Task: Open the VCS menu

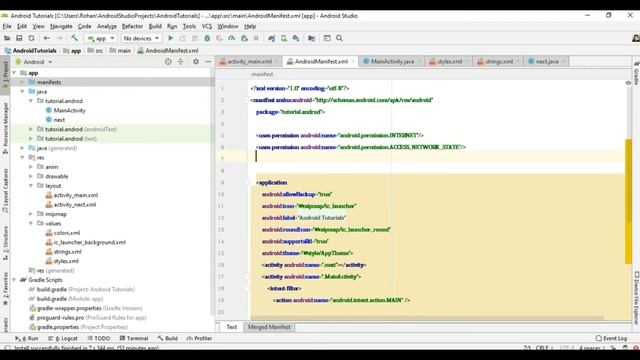Action: point(207,26)
